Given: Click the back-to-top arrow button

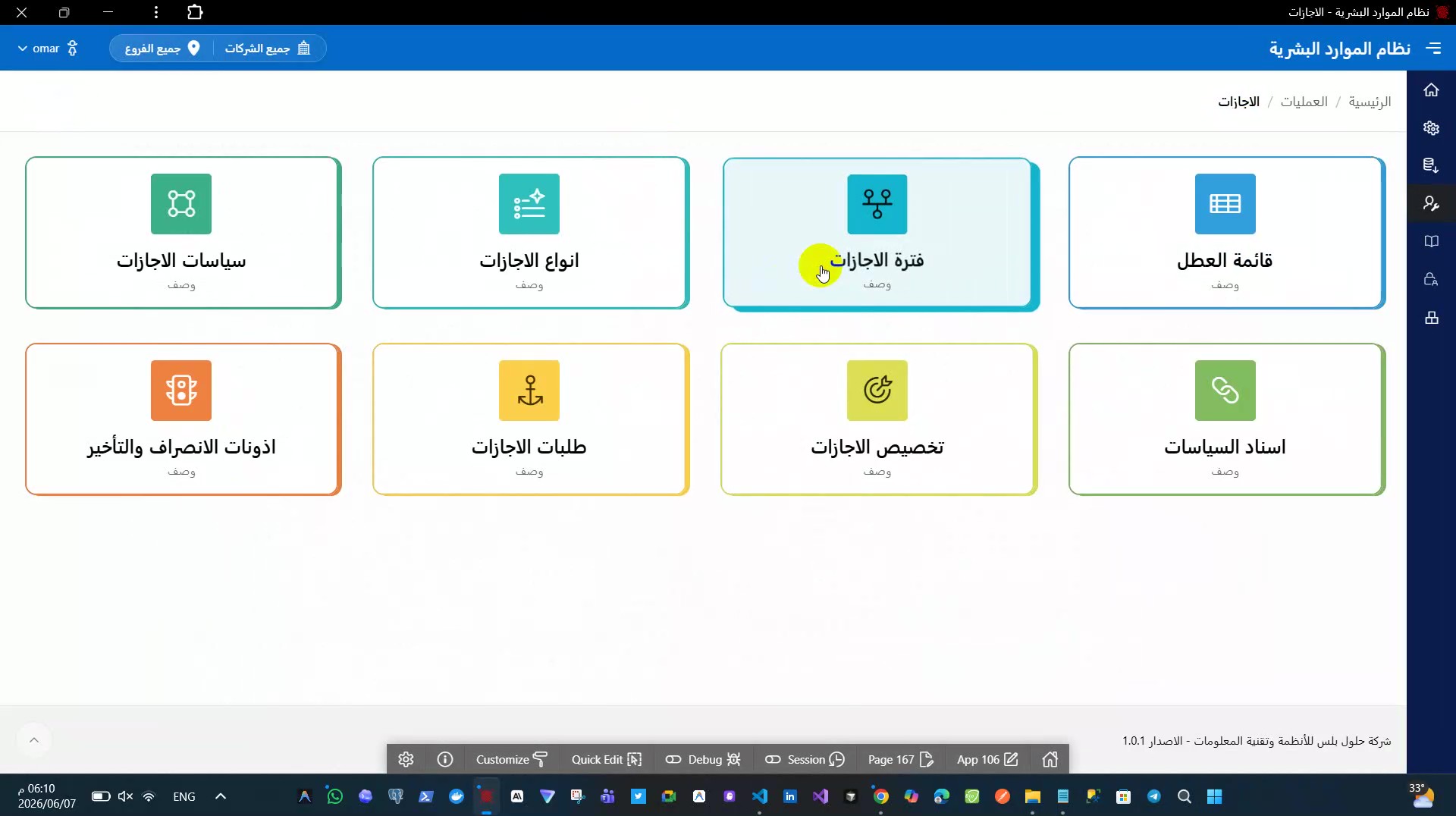Looking at the screenshot, I should click(34, 740).
